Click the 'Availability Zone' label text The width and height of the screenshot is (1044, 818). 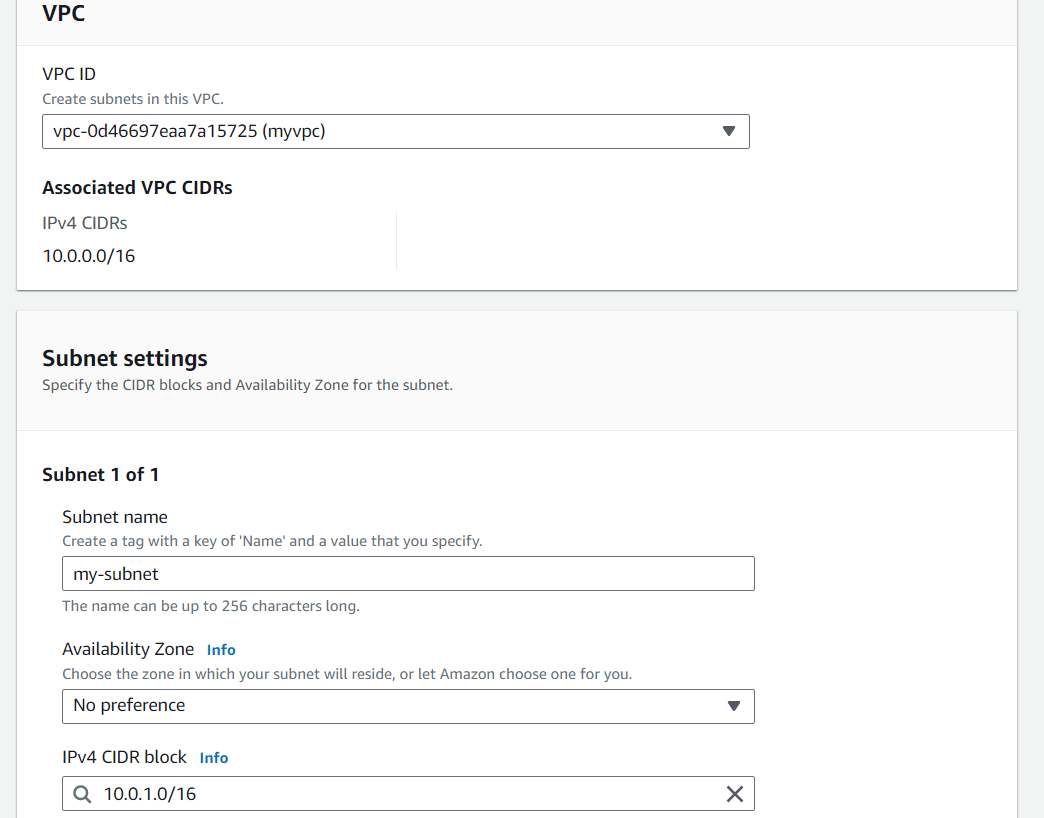pyautogui.click(x=128, y=650)
